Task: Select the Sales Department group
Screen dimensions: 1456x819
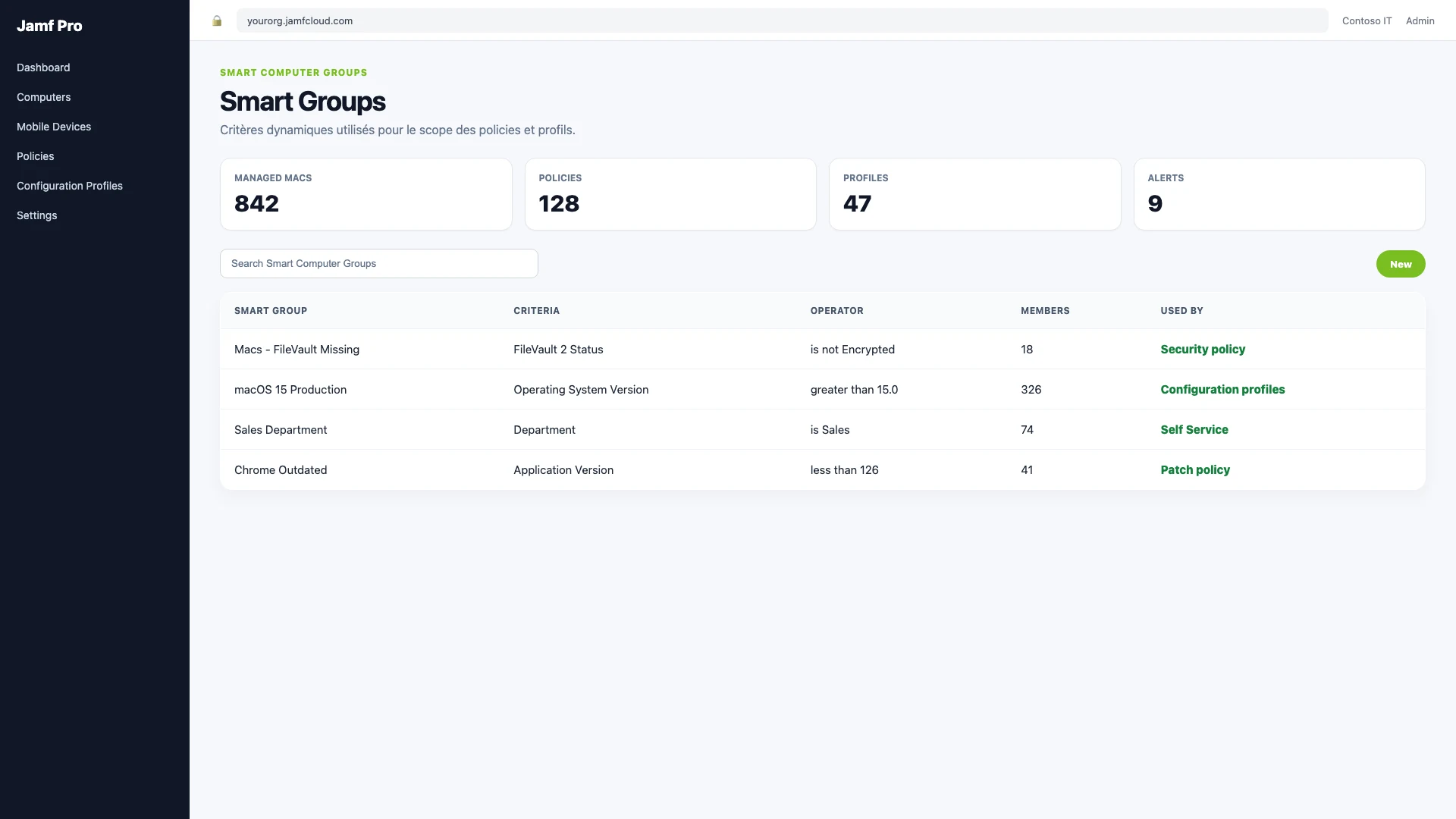Action: 281,430
